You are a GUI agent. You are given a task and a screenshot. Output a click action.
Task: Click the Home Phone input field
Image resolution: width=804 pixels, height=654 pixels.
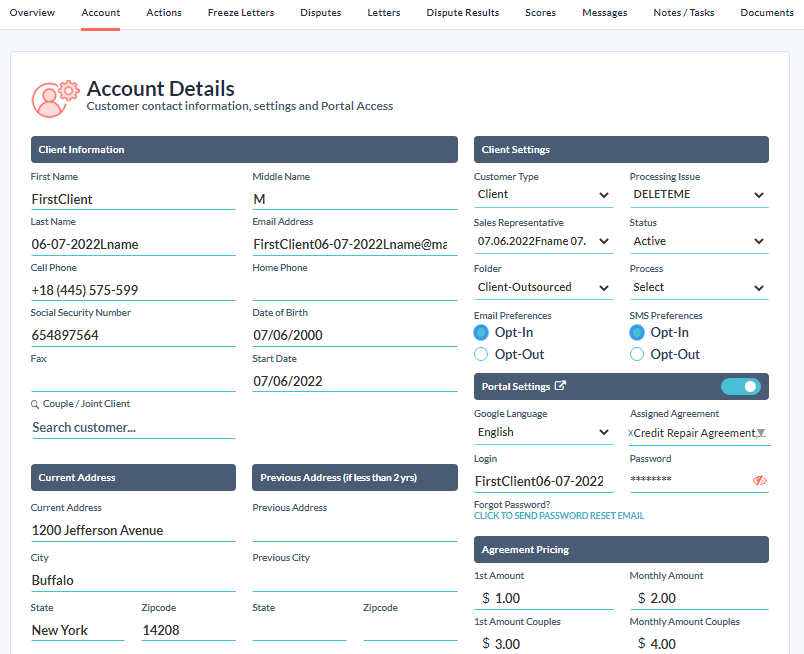point(355,289)
